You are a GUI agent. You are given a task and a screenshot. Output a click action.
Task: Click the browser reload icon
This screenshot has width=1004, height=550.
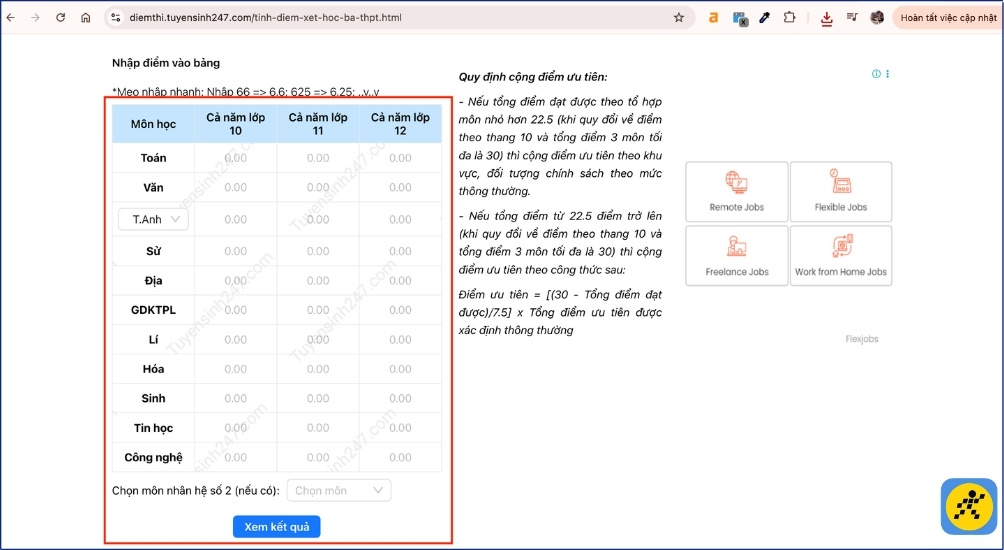click(61, 18)
